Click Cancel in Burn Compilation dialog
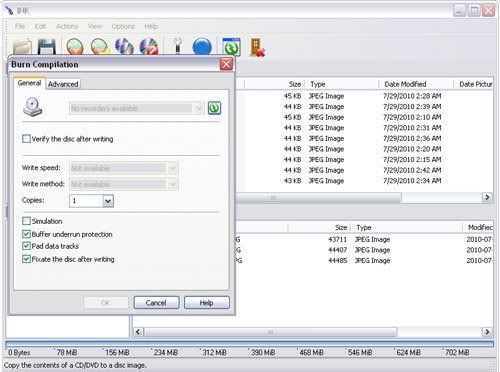500x372 pixels. (x=156, y=303)
